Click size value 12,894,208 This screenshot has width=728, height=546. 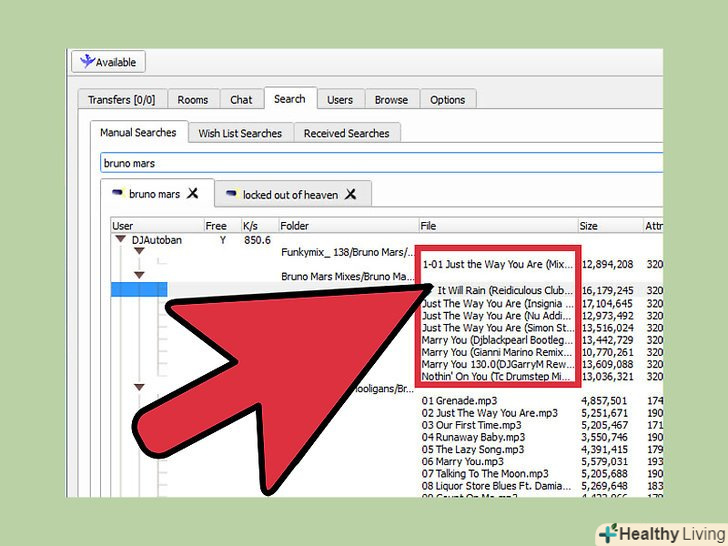[607, 264]
